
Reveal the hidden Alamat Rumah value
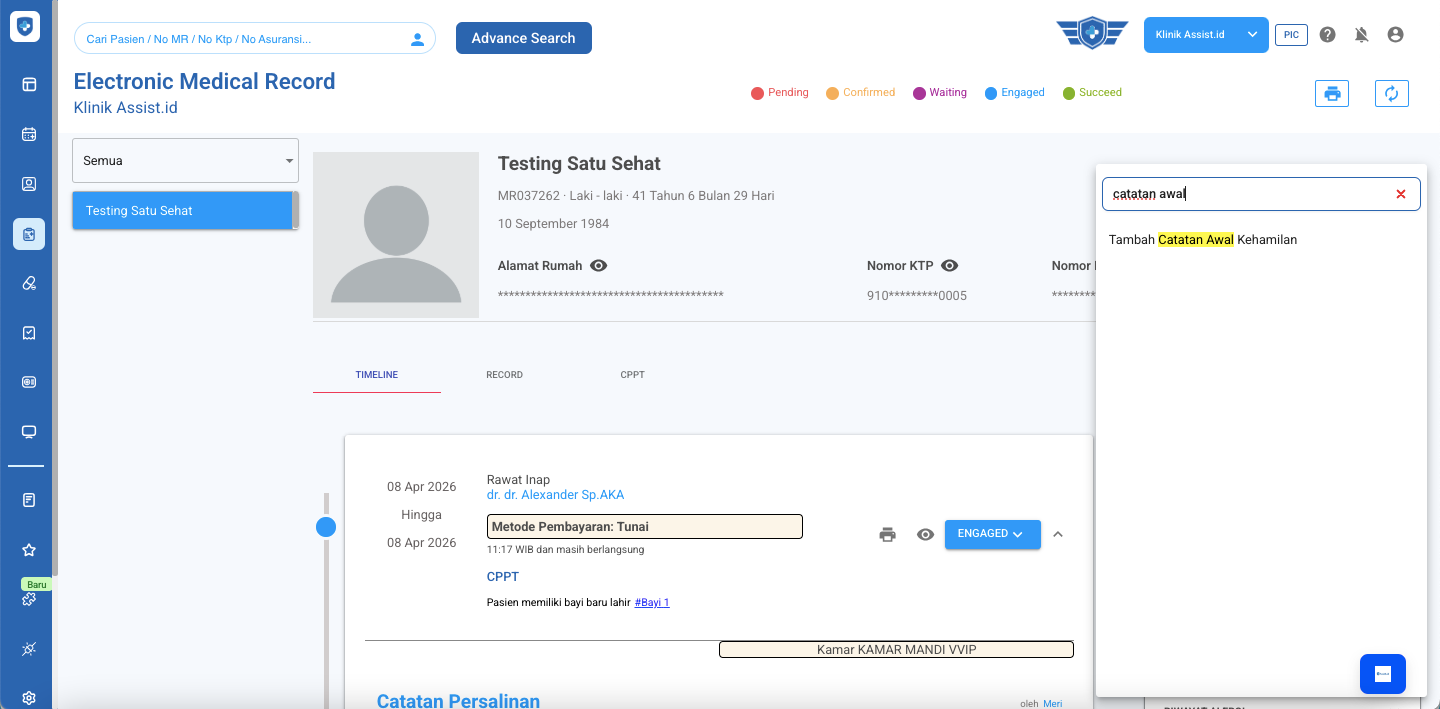pyautogui.click(x=599, y=266)
